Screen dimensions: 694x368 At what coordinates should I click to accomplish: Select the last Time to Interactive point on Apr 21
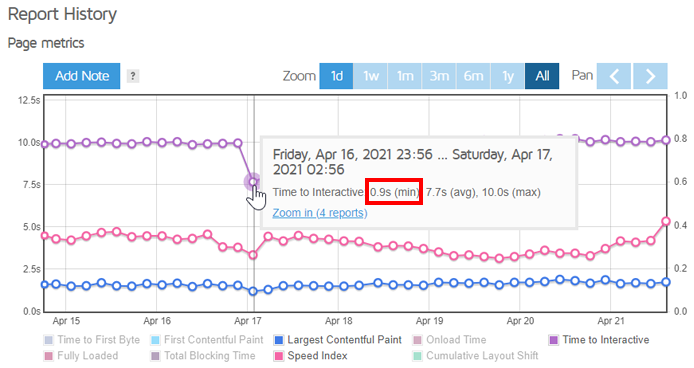click(x=666, y=140)
